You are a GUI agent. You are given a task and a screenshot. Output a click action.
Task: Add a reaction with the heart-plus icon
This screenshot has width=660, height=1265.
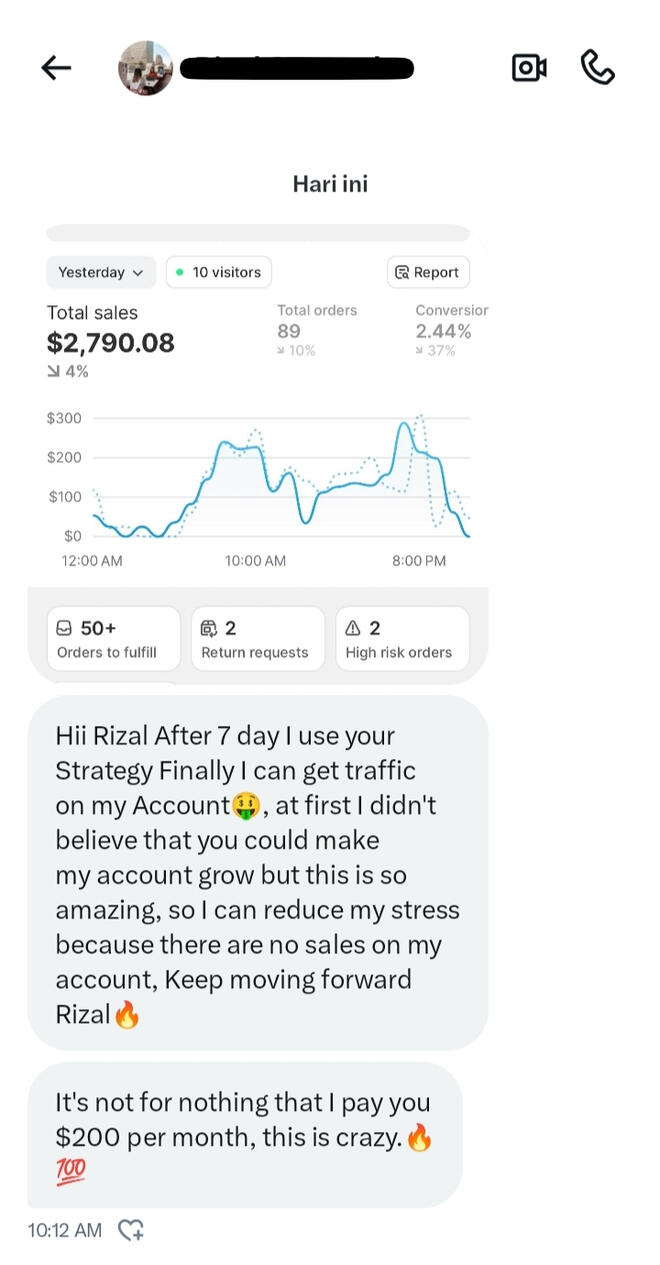point(131,1230)
